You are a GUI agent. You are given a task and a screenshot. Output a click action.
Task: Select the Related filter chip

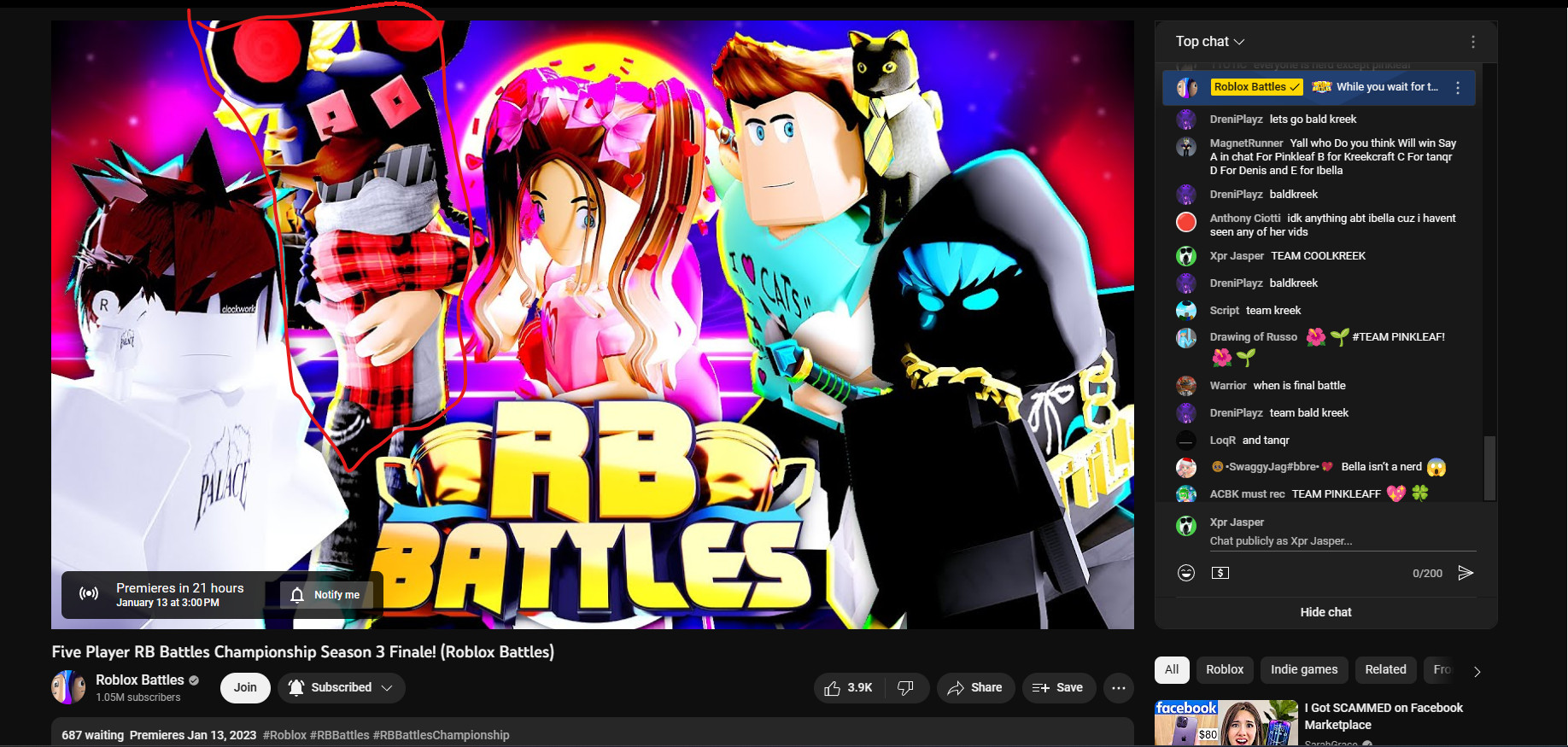[x=1385, y=670]
